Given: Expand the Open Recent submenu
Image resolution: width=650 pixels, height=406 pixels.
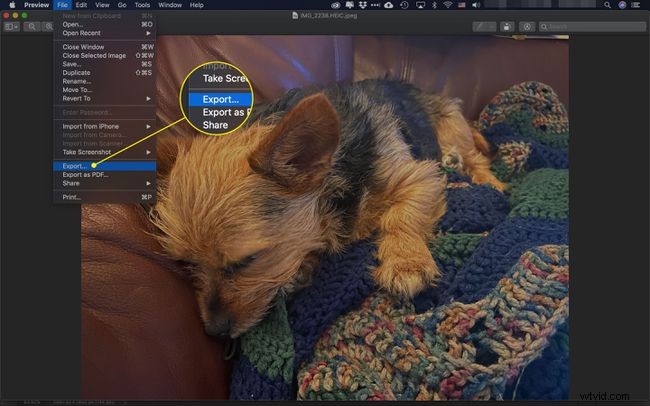Looking at the screenshot, I should pyautogui.click(x=104, y=33).
